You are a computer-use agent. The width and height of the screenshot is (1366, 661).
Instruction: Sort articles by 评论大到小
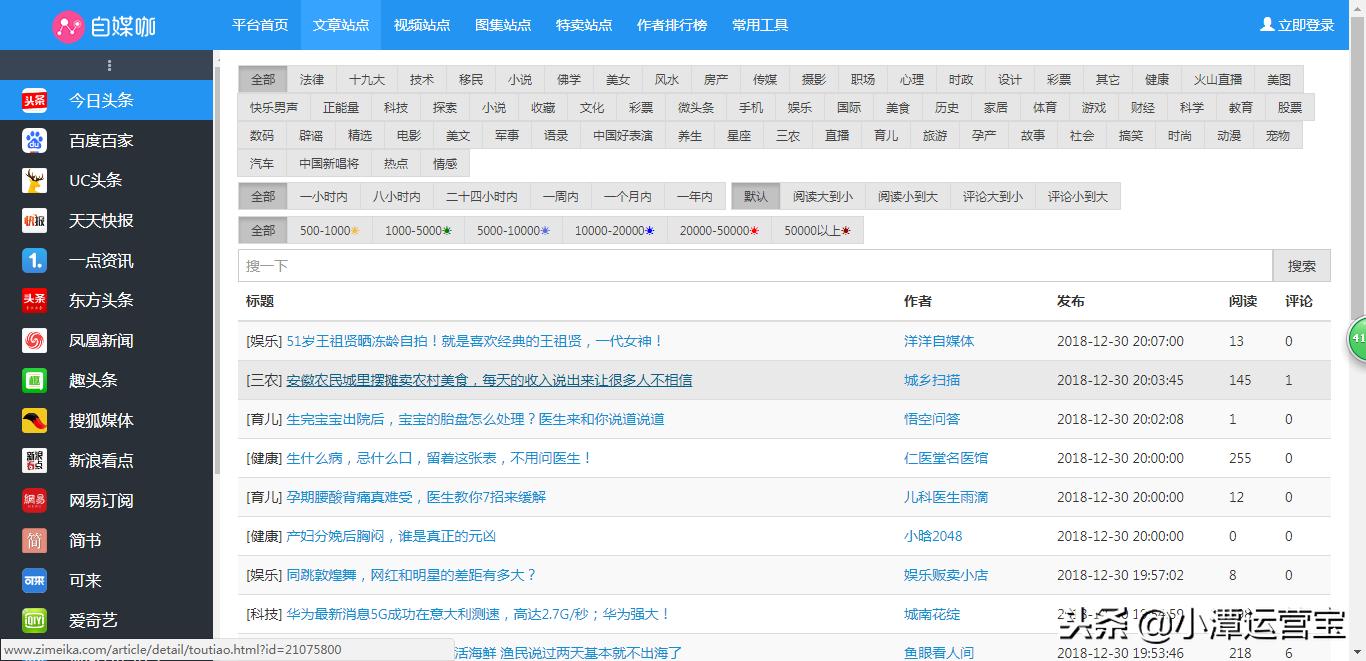[992, 196]
